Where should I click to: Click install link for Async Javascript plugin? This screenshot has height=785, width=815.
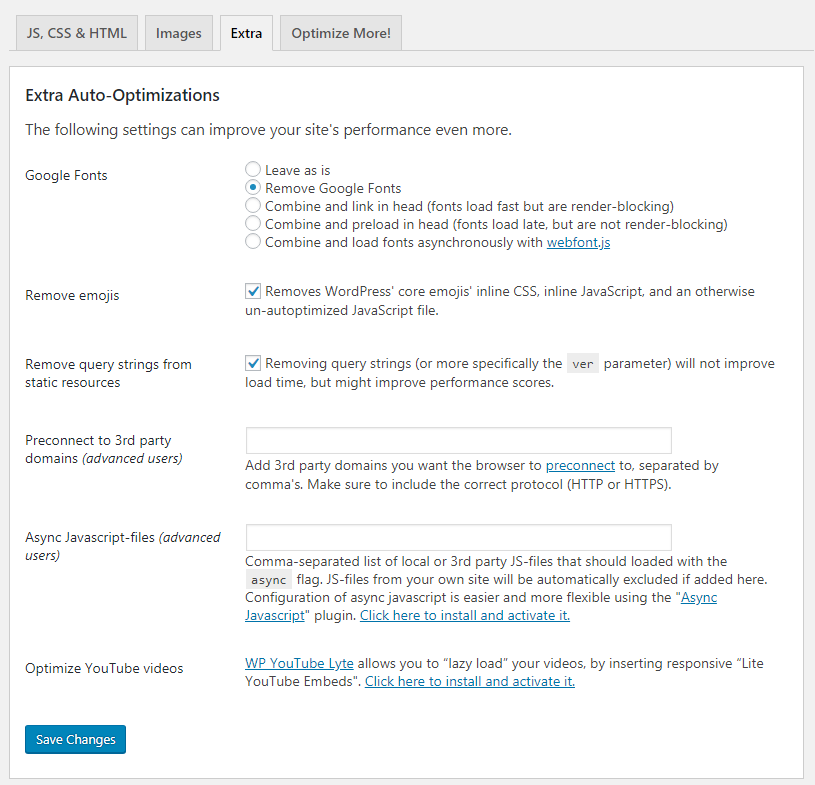tap(464, 616)
